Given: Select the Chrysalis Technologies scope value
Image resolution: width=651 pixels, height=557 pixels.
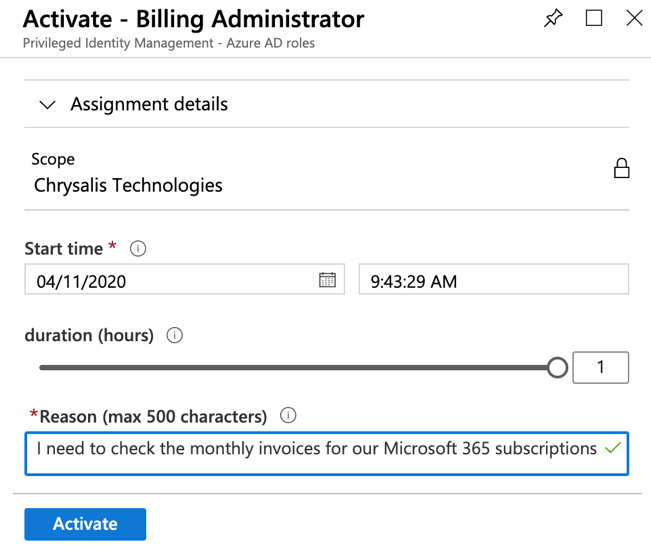Looking at the screenshot, I should point(128,185).
